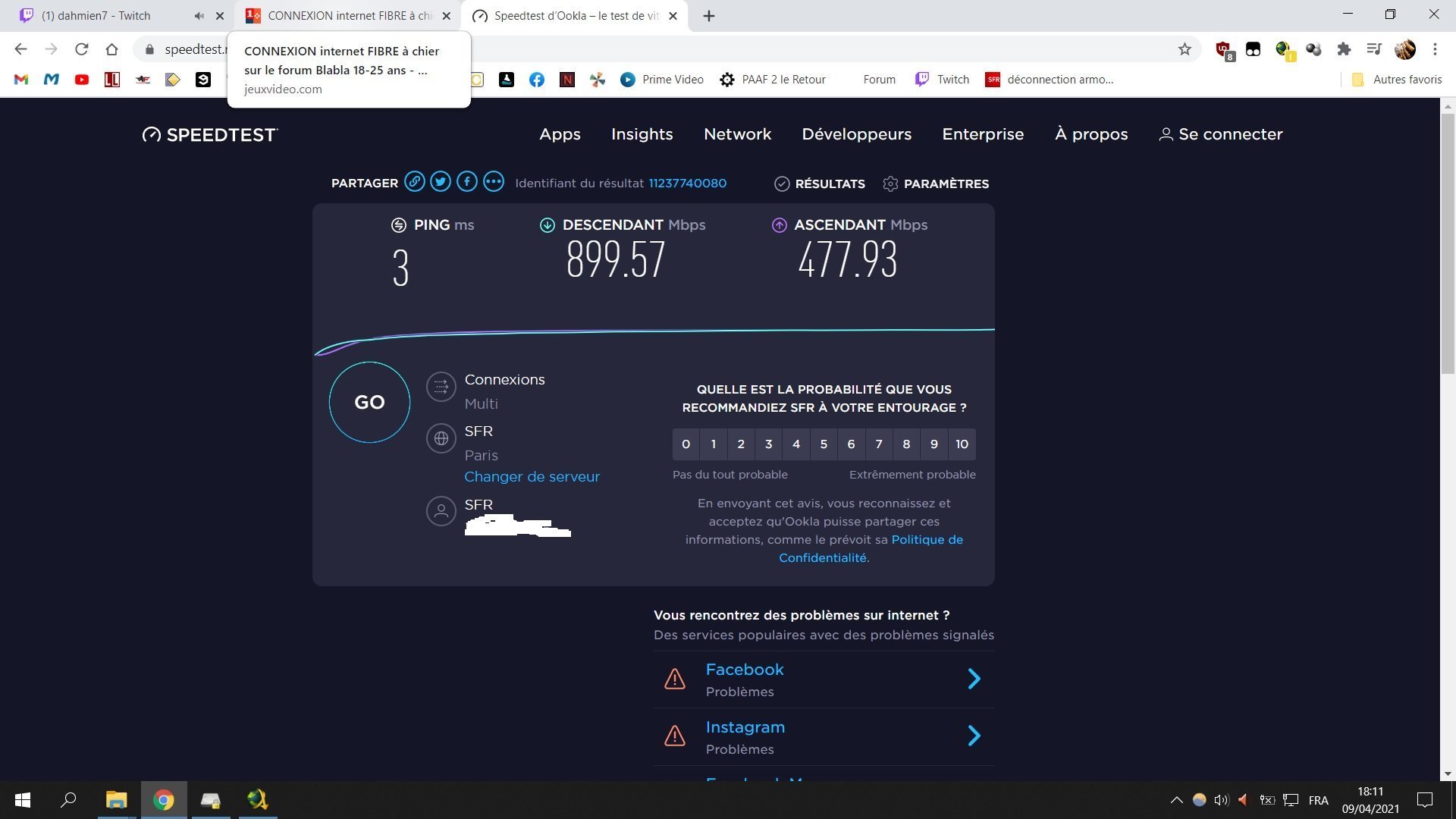This screenshot has width=1456, height=819.
Task: Click the bookmark star in address bar
Action: coord(1185,49)
